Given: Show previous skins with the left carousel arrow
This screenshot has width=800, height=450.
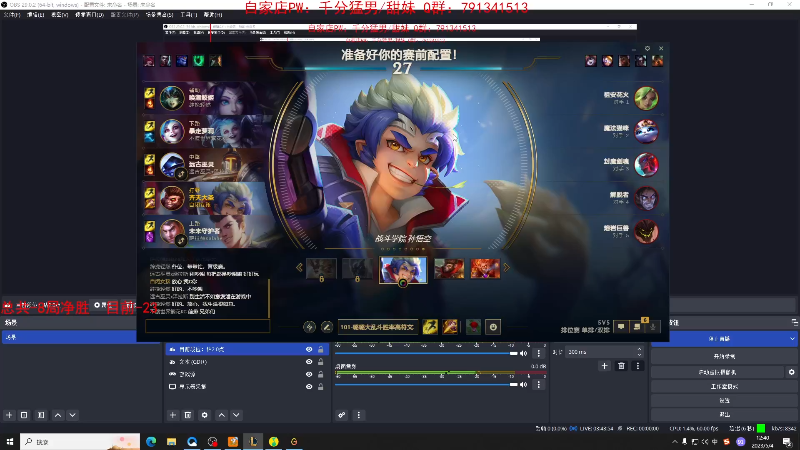Looking at the screenshot, I should pyautogui.click(x=299, y=268).
